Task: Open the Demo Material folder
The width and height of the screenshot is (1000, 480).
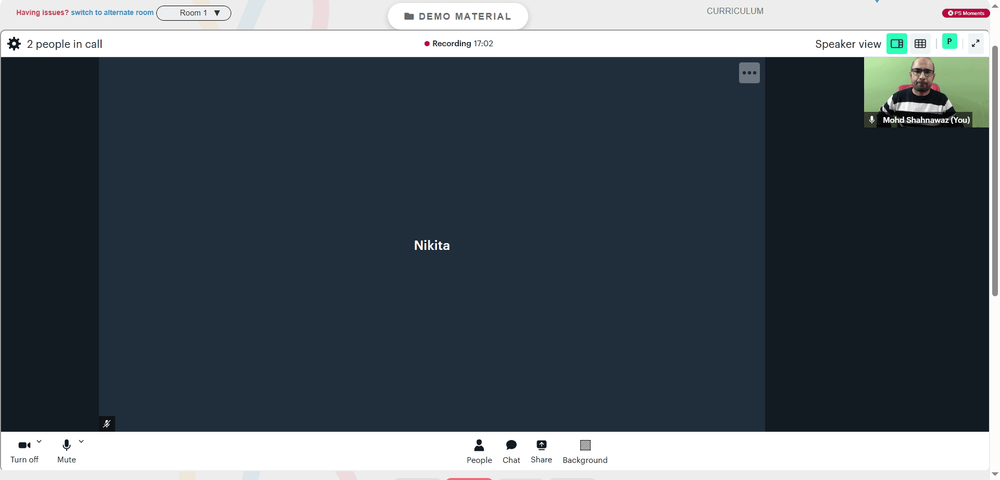Action: pyautogui.click(x=458, y=17)
